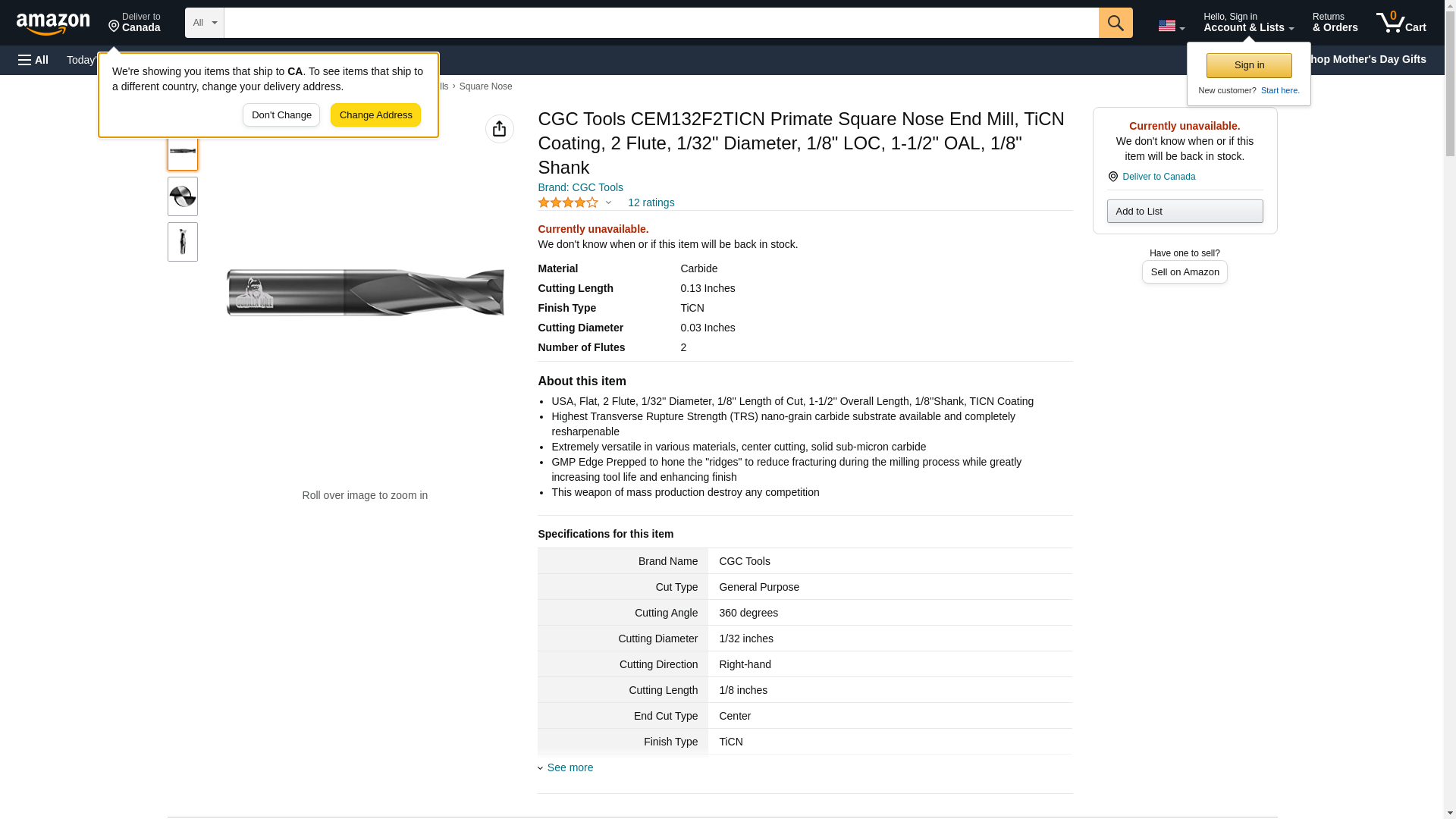This screenshot has width=1456, height=819.
Task: Click the location pin beside Deliver to Canada
Action: pos(1112,177)
